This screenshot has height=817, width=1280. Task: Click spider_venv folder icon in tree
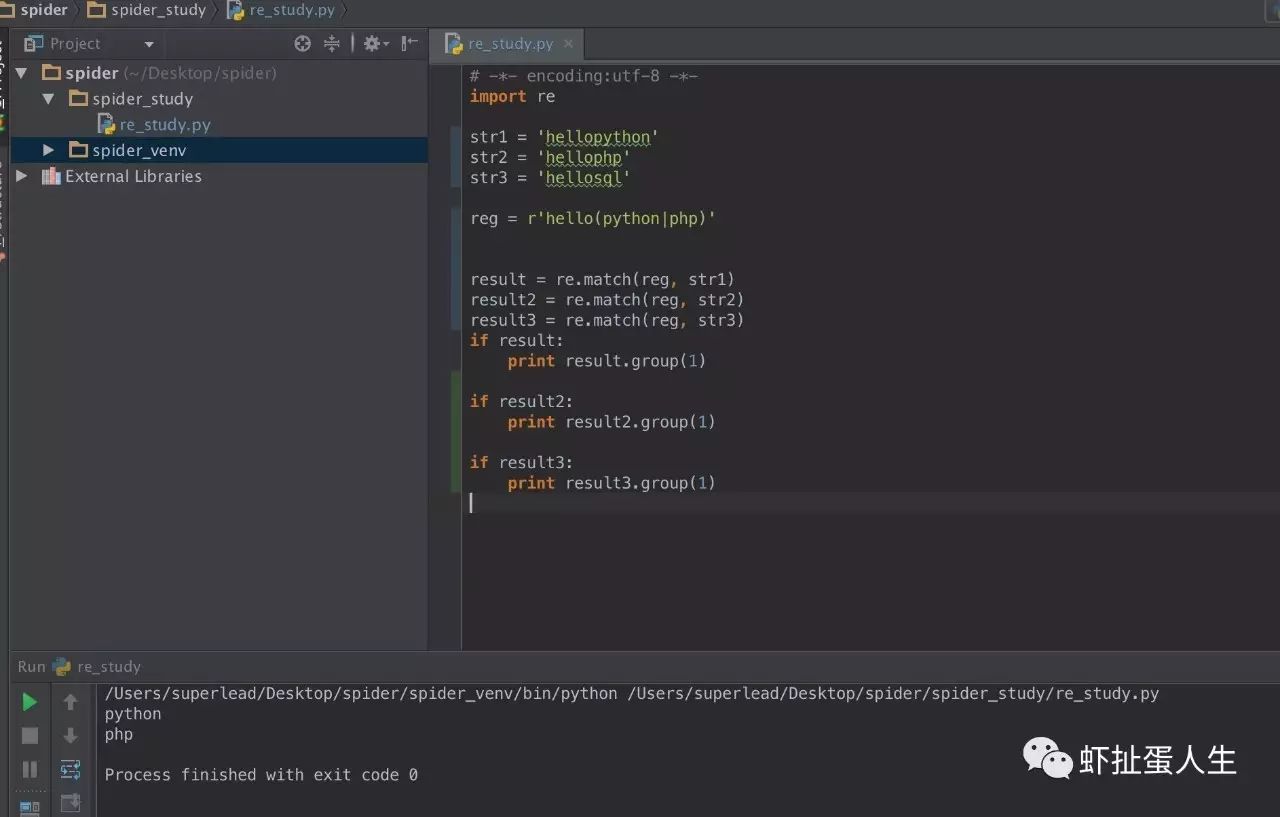pyautogui.click(x=79, y=150)
